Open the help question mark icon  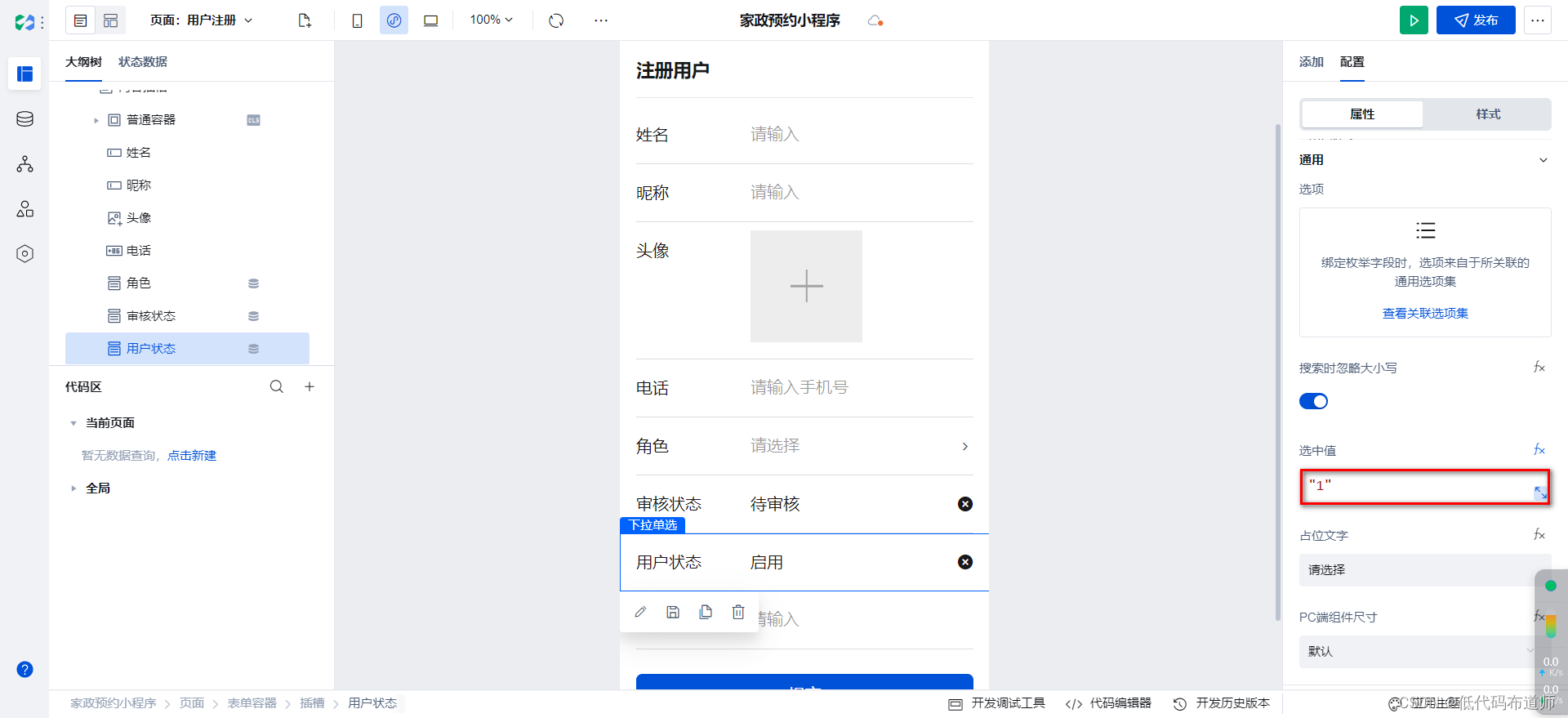24,669
